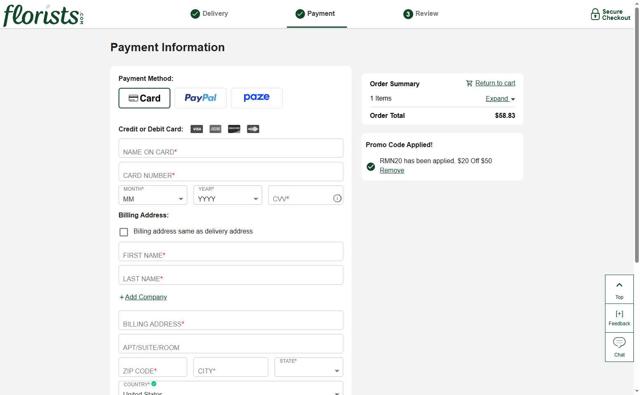The image size is (640, 395).
Task: Select Card payment method
Action: point(144,98)
